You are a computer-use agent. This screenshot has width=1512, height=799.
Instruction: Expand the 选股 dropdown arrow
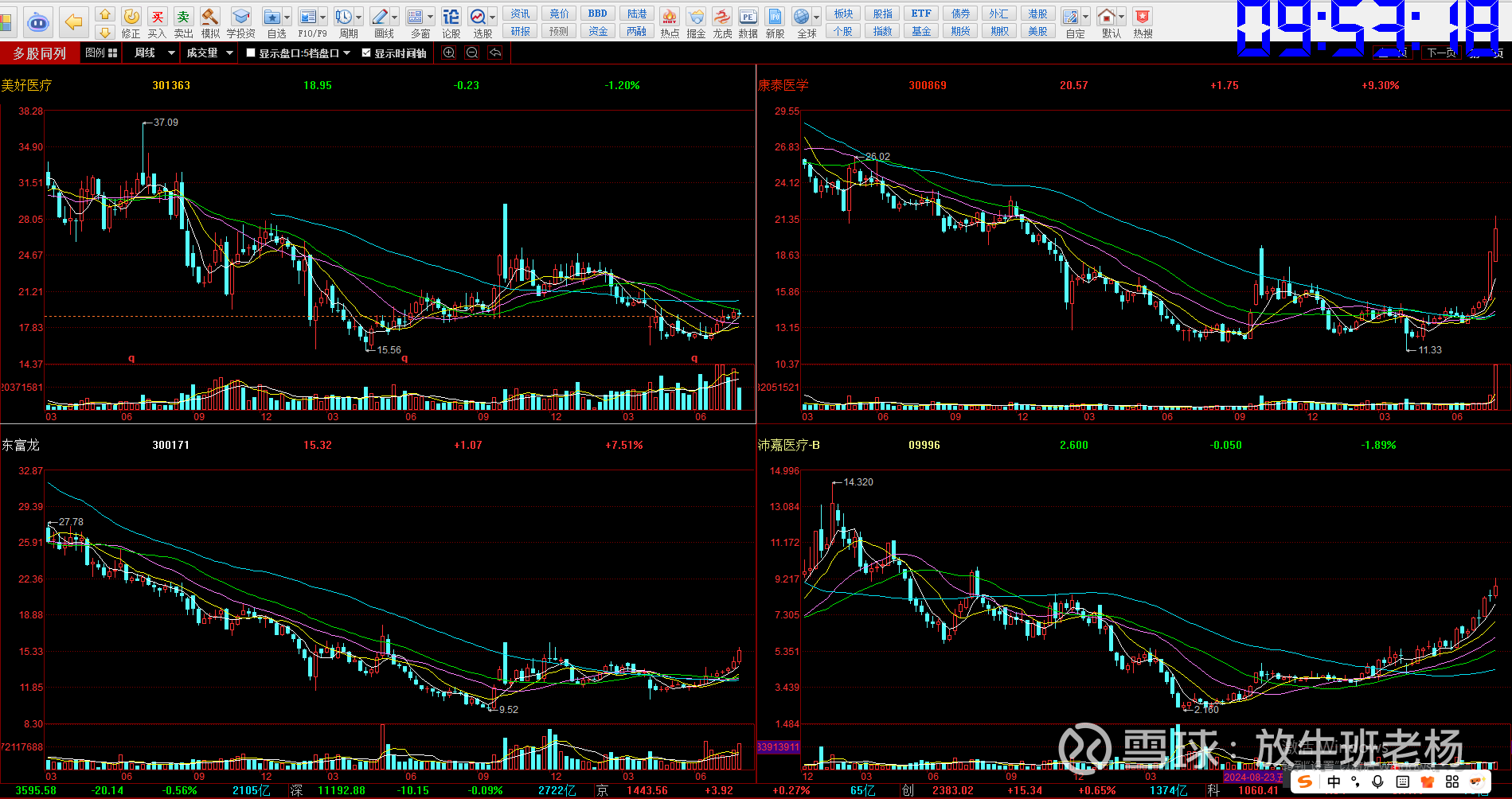tap(493, 17)
